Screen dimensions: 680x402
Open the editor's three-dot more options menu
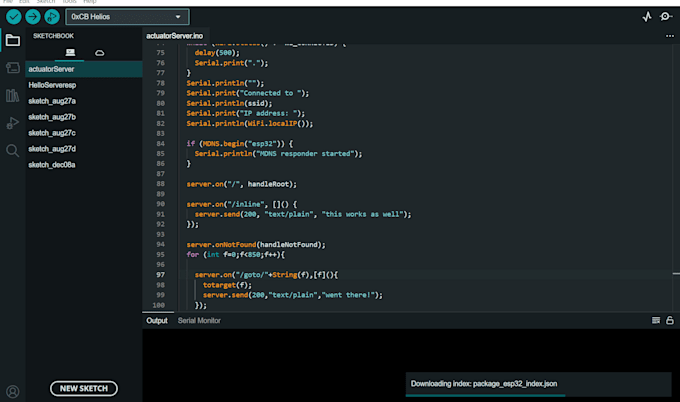point(669,35)
